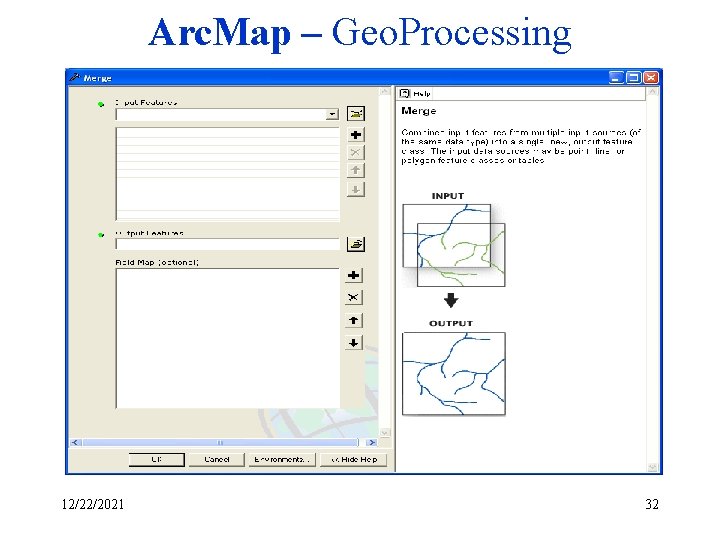This screenshot has width=720, height=540.
Task: Click the Merge heading in Help pane
Action: (x=418, y=111)
